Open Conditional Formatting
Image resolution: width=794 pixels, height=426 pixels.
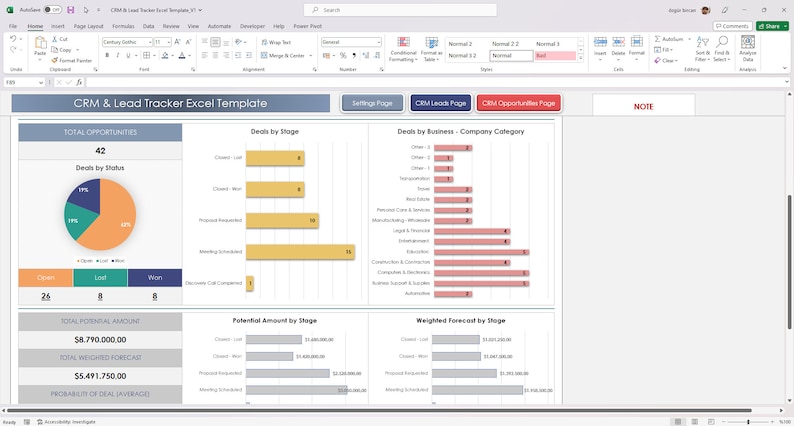pos(403,49)
